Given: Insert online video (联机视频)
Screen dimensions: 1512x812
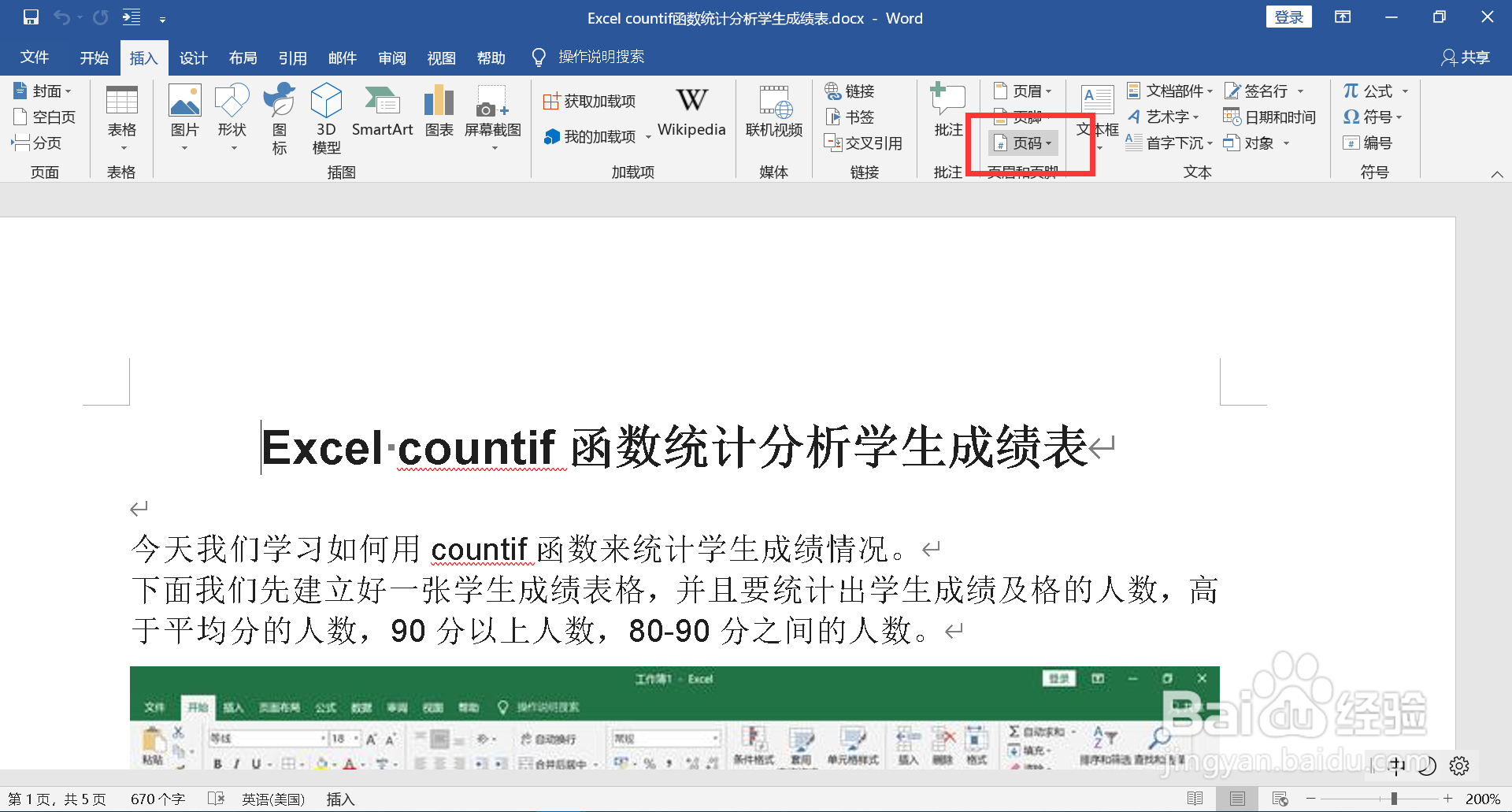Looking at the screenshot, I should (774, 111).
